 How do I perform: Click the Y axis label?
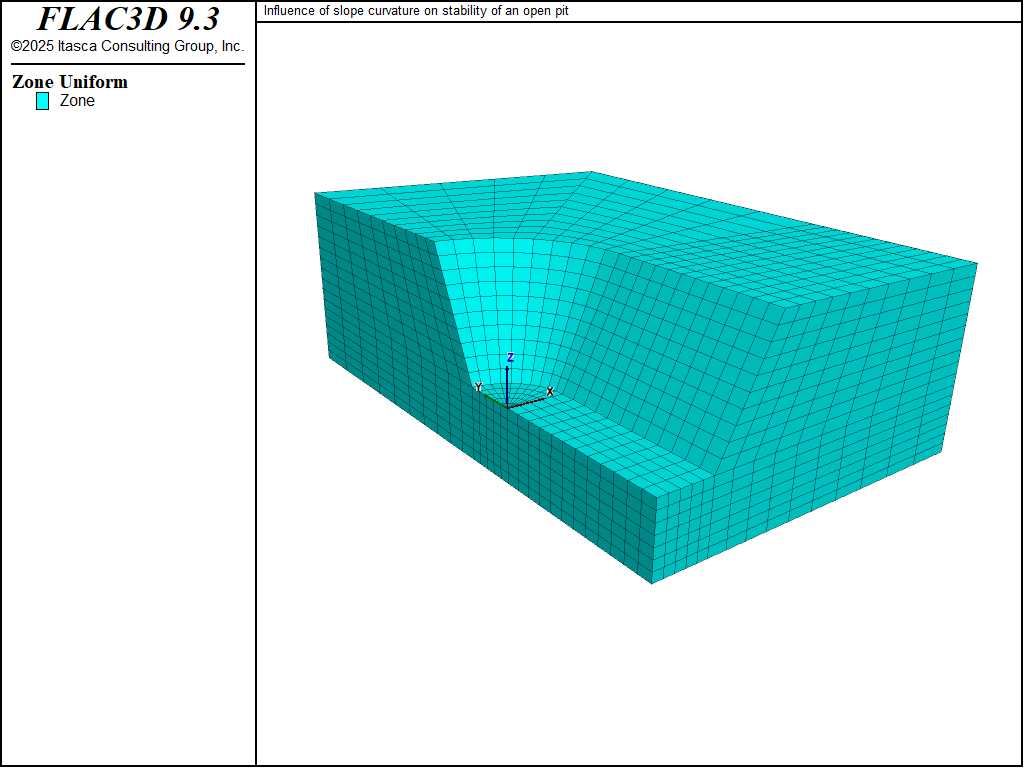pos(478,387)
